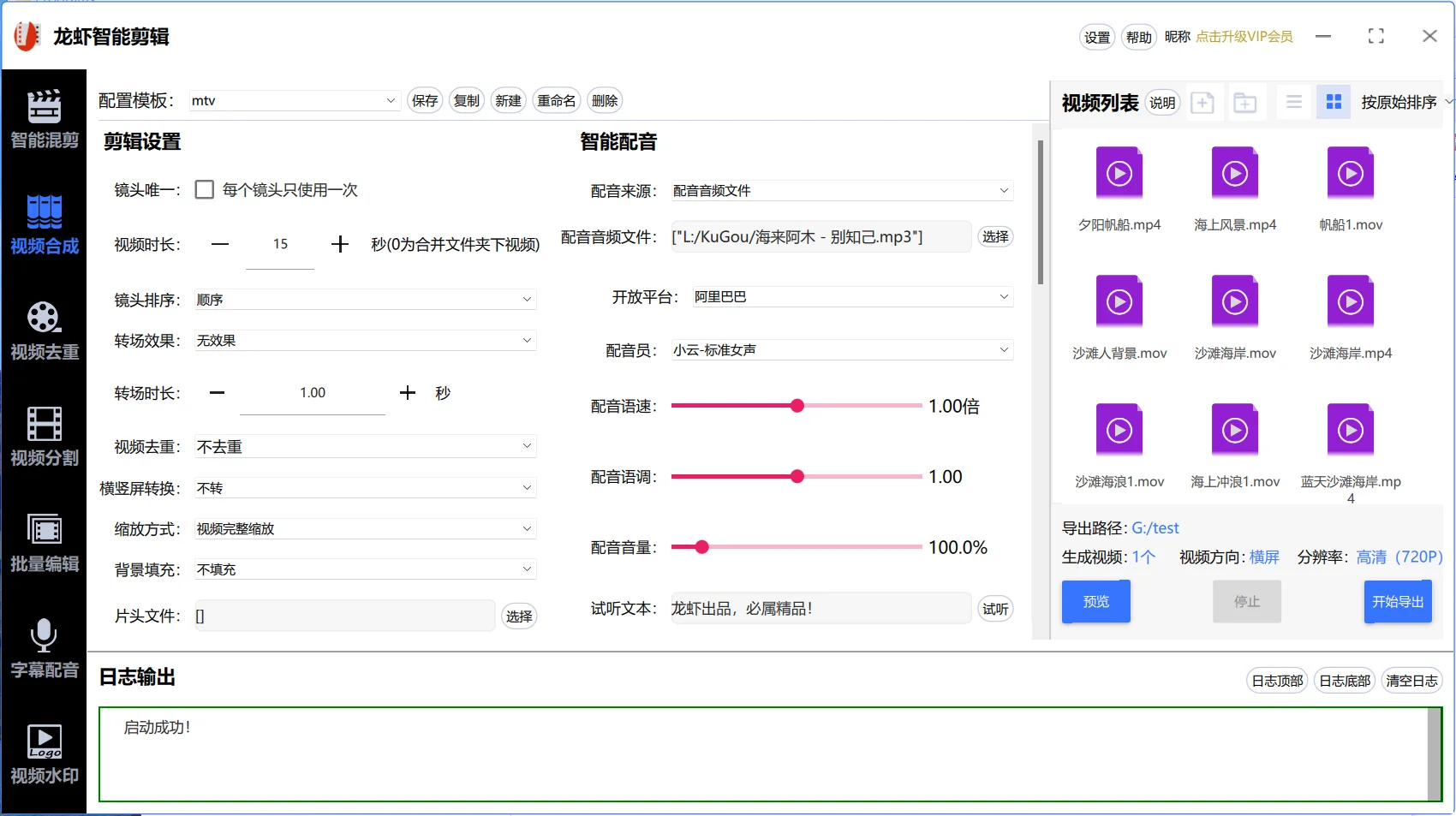Screen dimensions: 1456x816
Task: Click the G:/test export path link
Action: 1155,528
